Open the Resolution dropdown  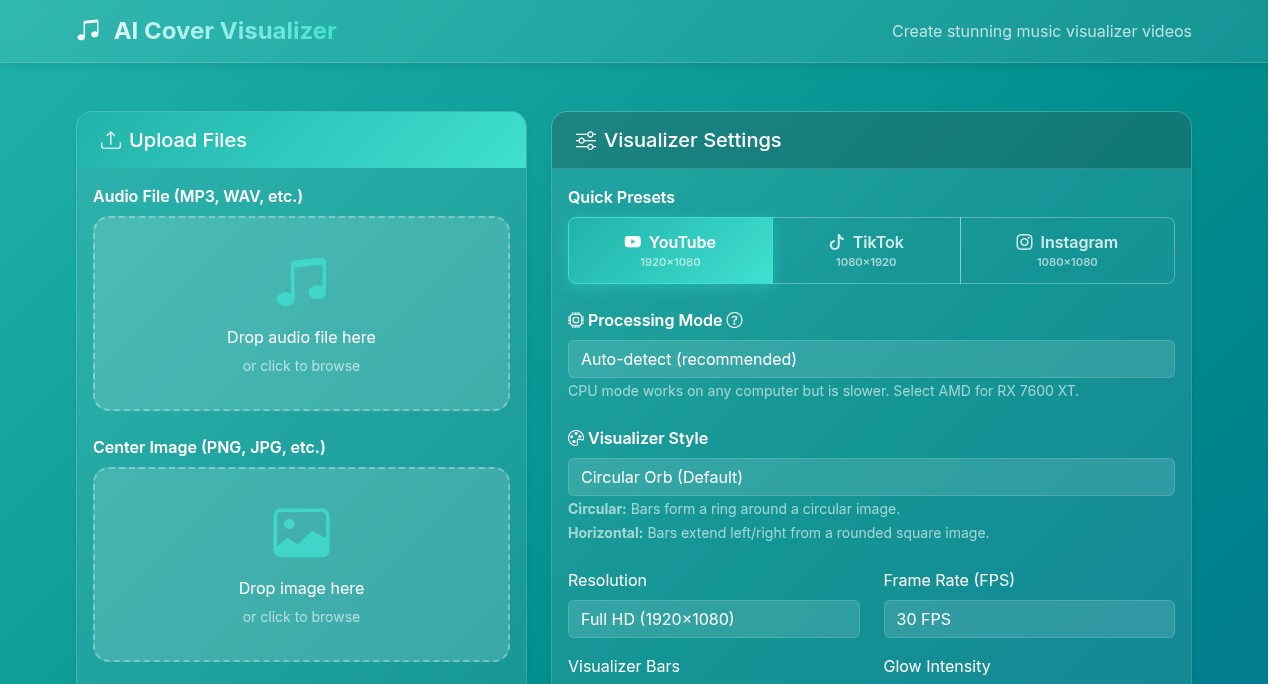click(714, 619)
